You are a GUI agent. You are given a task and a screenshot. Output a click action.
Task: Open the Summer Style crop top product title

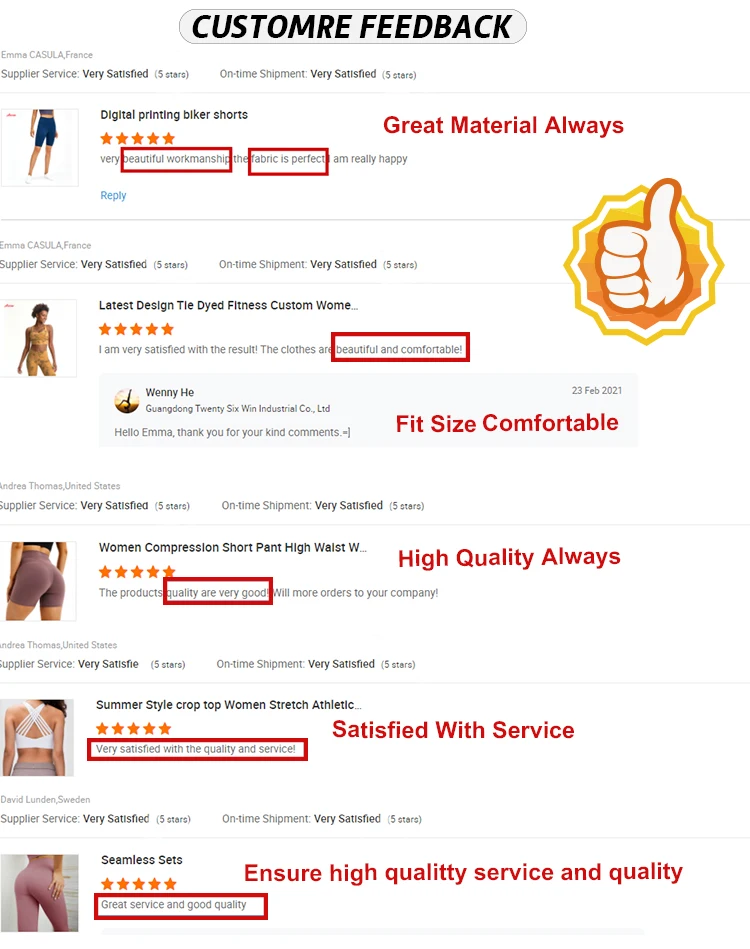click(x=228, y=705)
